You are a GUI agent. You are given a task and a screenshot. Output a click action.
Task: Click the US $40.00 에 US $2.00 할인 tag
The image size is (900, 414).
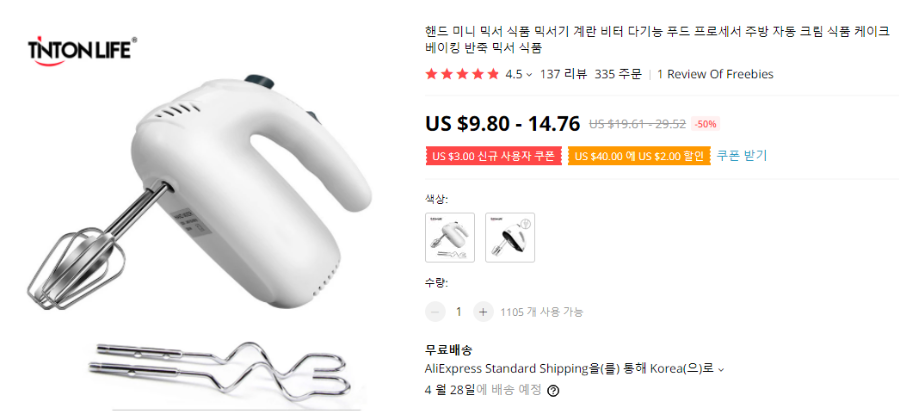[x=639, y=156]
